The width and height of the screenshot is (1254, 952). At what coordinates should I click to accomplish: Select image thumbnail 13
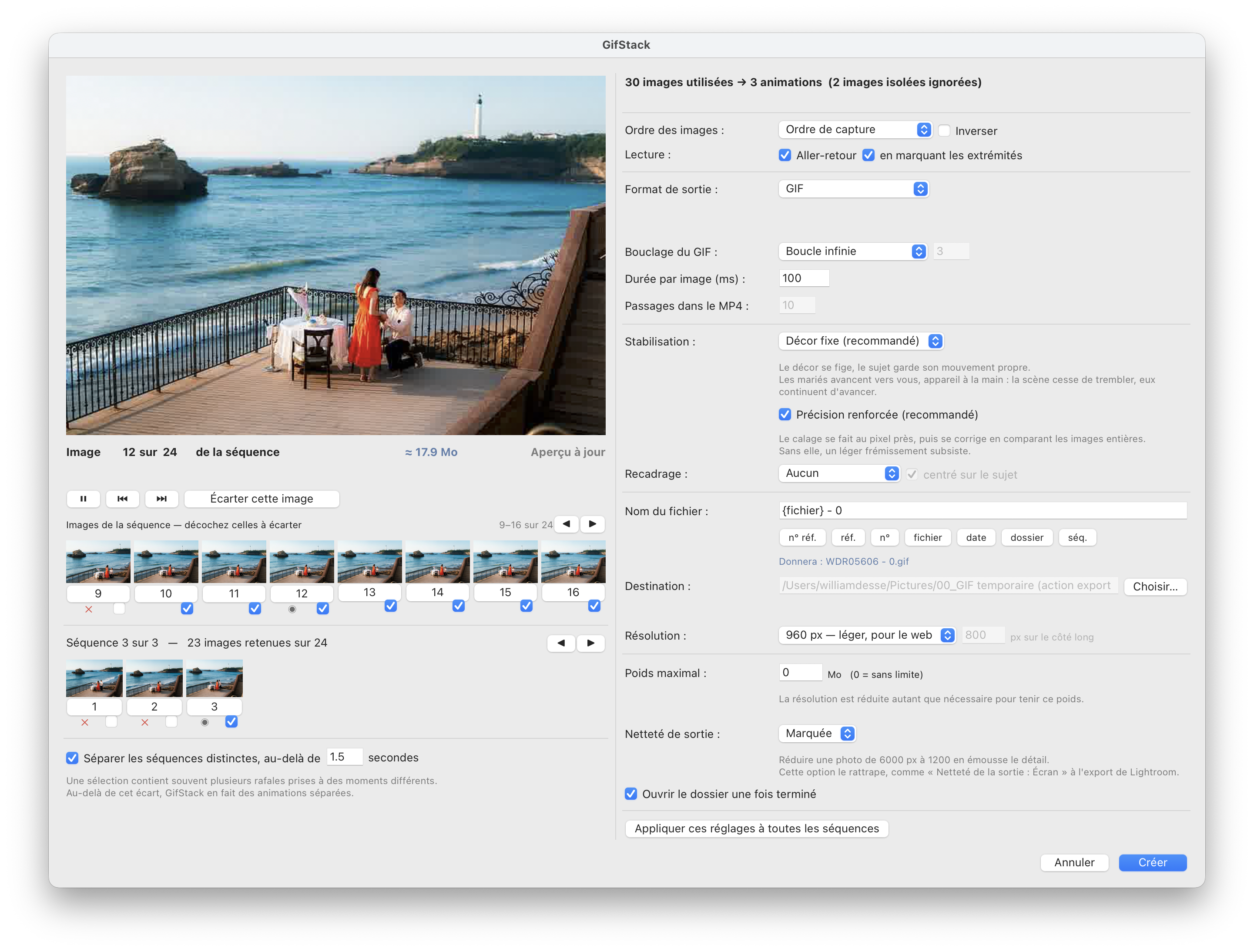[x=369, y=562]
